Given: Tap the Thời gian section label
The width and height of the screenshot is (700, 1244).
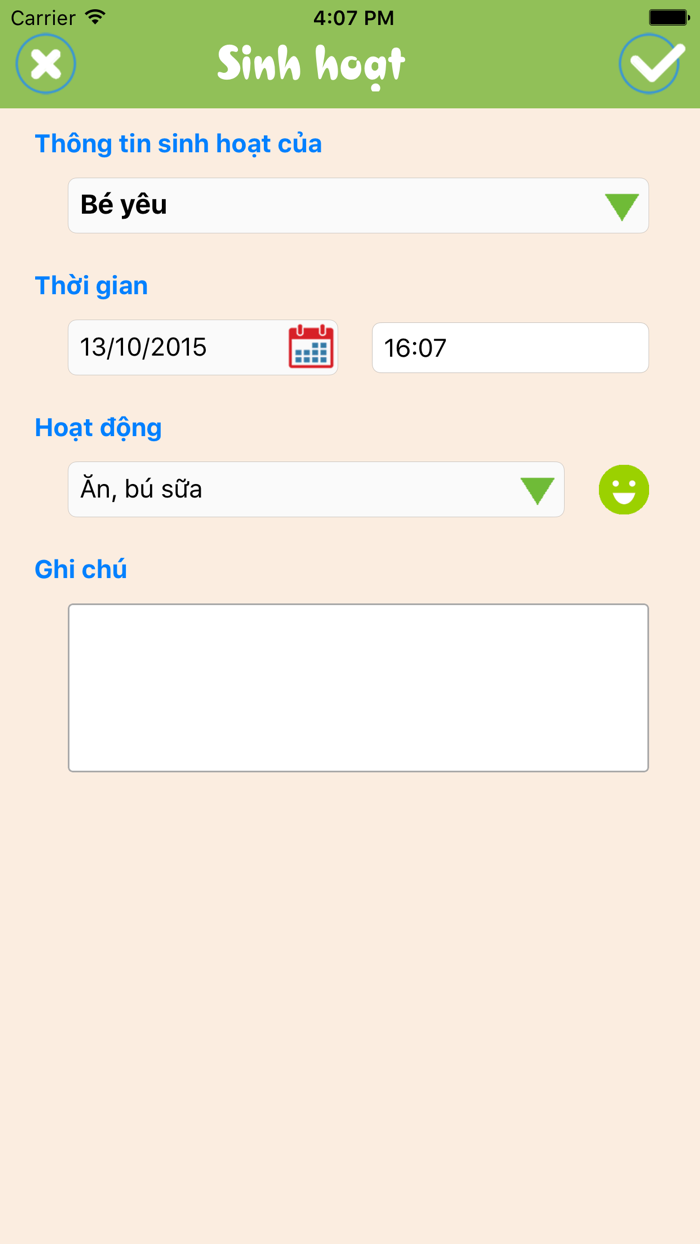Looking at the screenshot, I should 91,286.
